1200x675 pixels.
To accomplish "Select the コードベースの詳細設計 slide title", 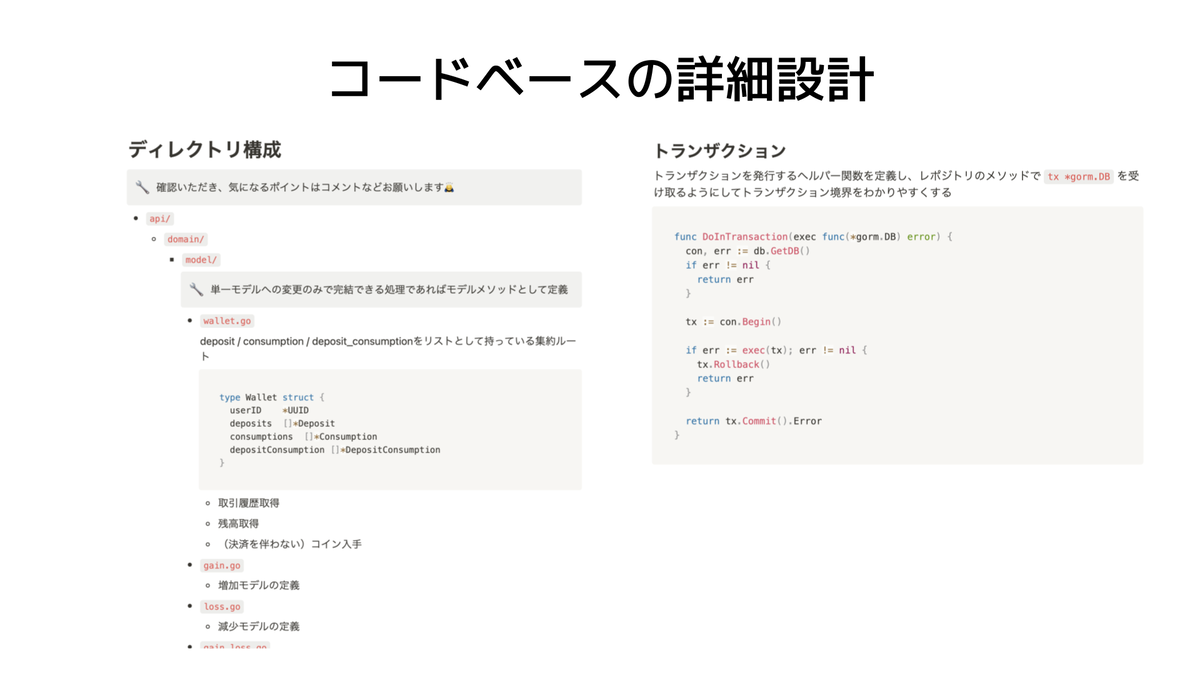I will click(601, 80).
